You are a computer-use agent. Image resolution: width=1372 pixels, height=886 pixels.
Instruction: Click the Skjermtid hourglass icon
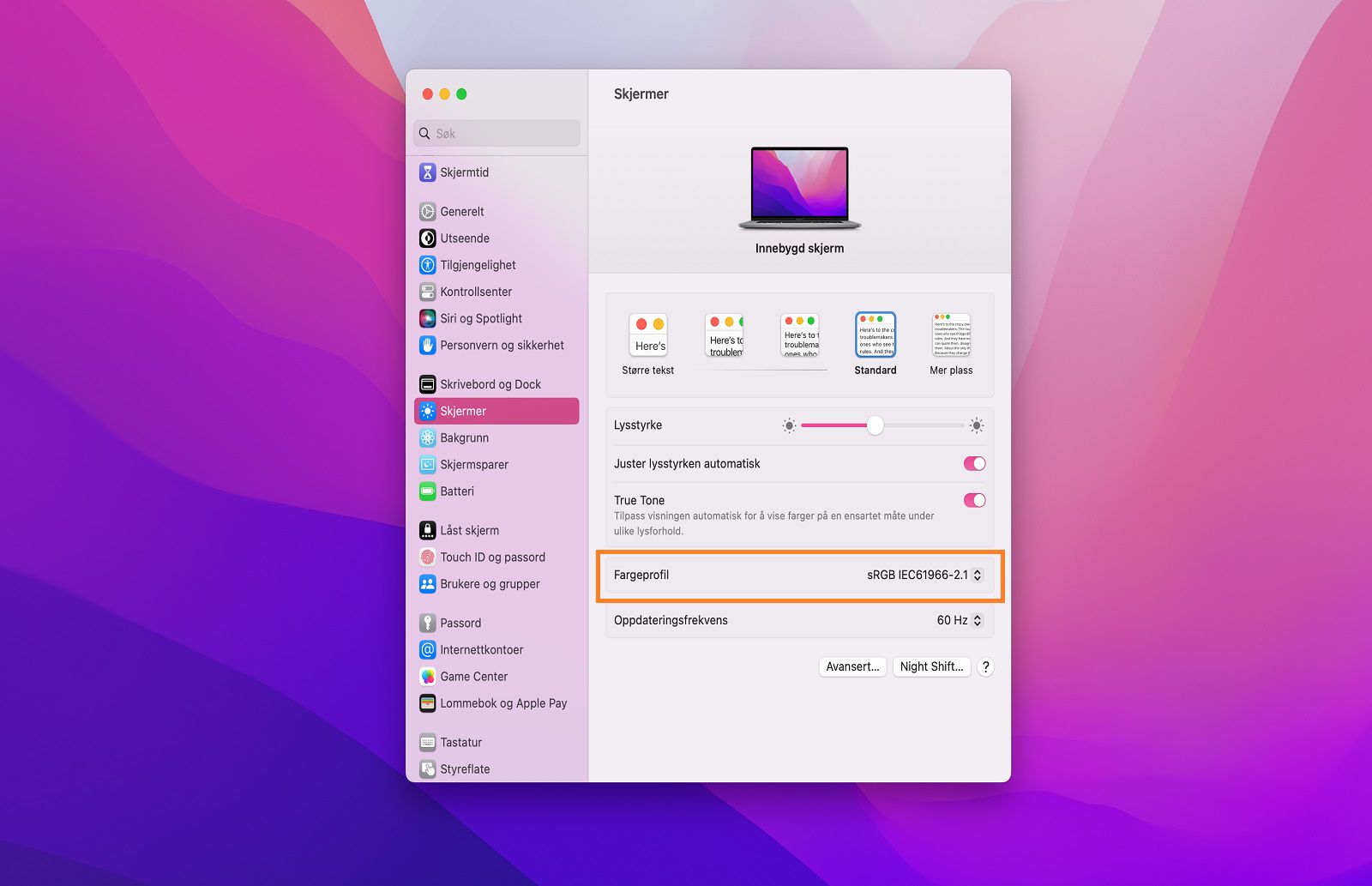[427, 172]
